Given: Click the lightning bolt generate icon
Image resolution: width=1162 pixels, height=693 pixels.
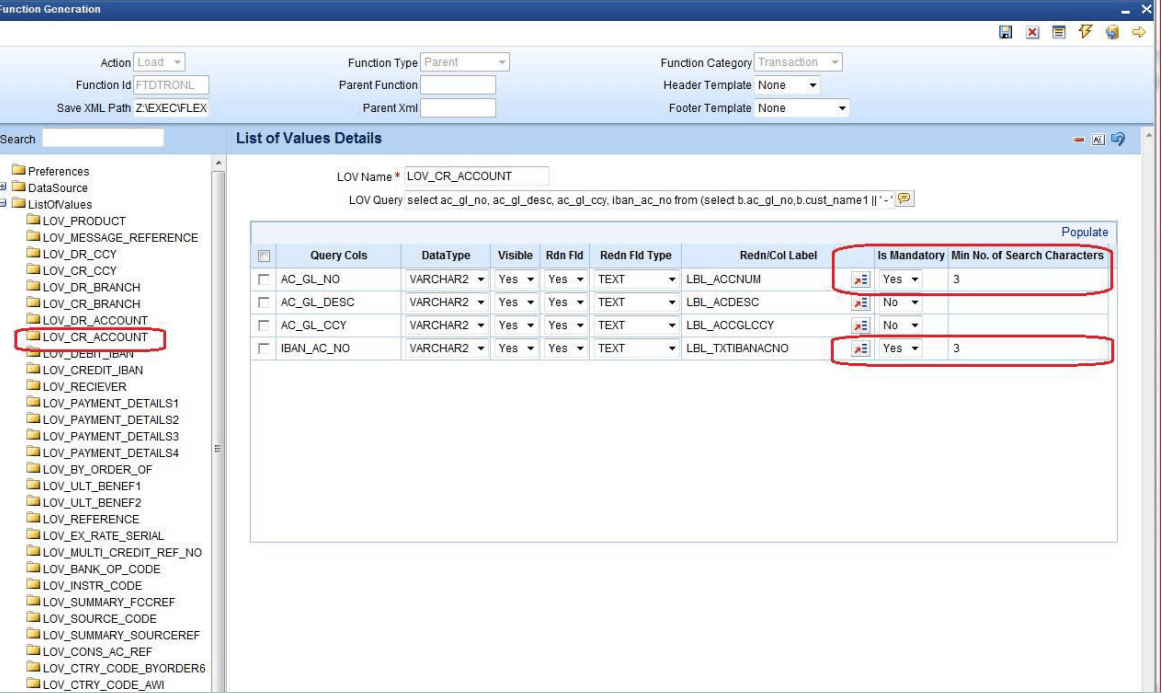Looking at the screenshot, I should point(1086,31).
